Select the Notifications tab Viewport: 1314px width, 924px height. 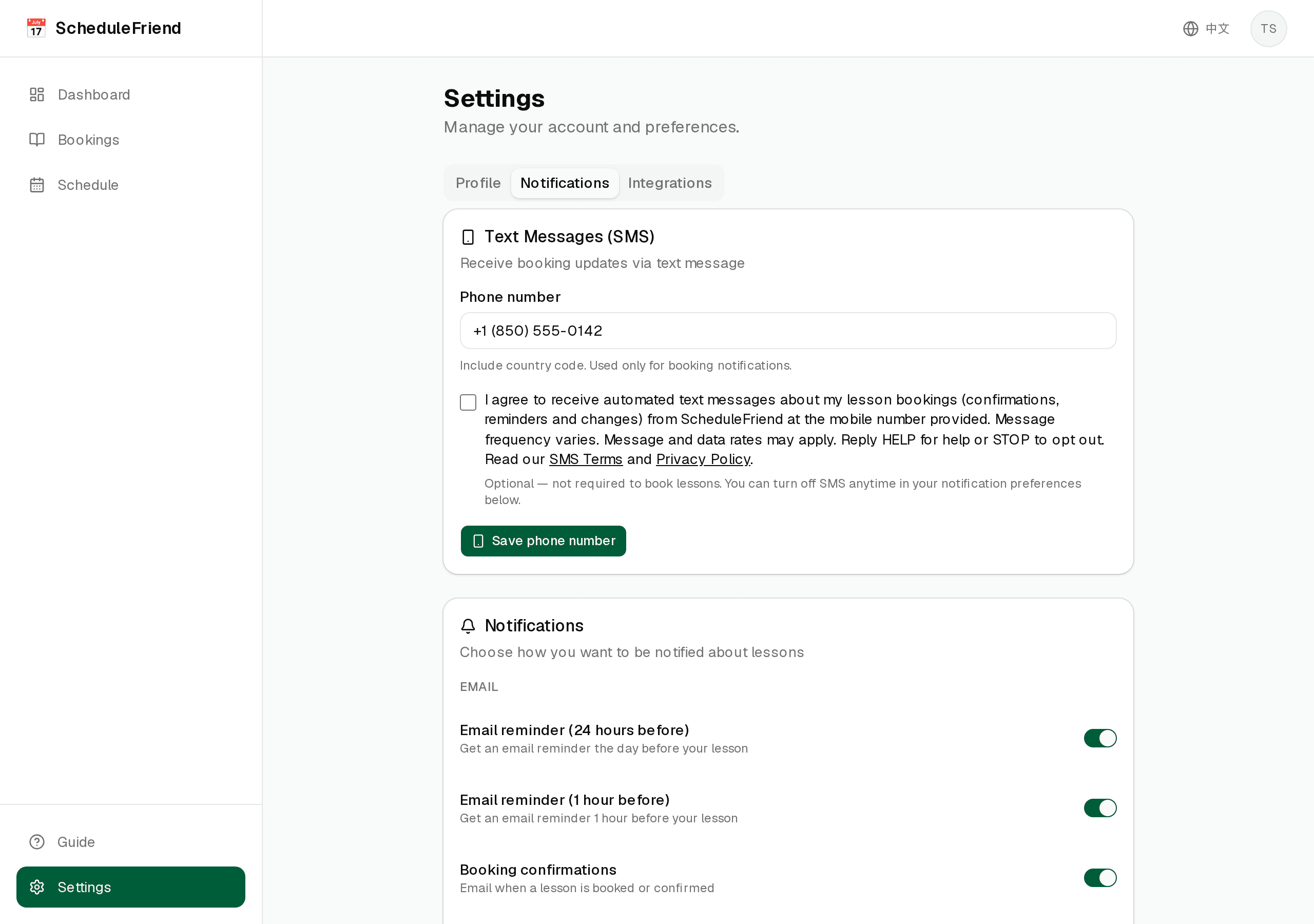click(x=564, y=183)
